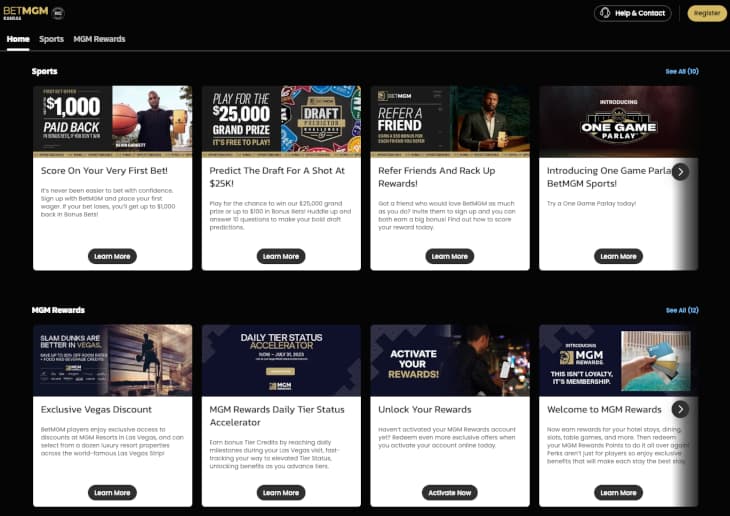Click the Activate Now button
This screenshot has height=516, width=730.
tap(449, 493)
